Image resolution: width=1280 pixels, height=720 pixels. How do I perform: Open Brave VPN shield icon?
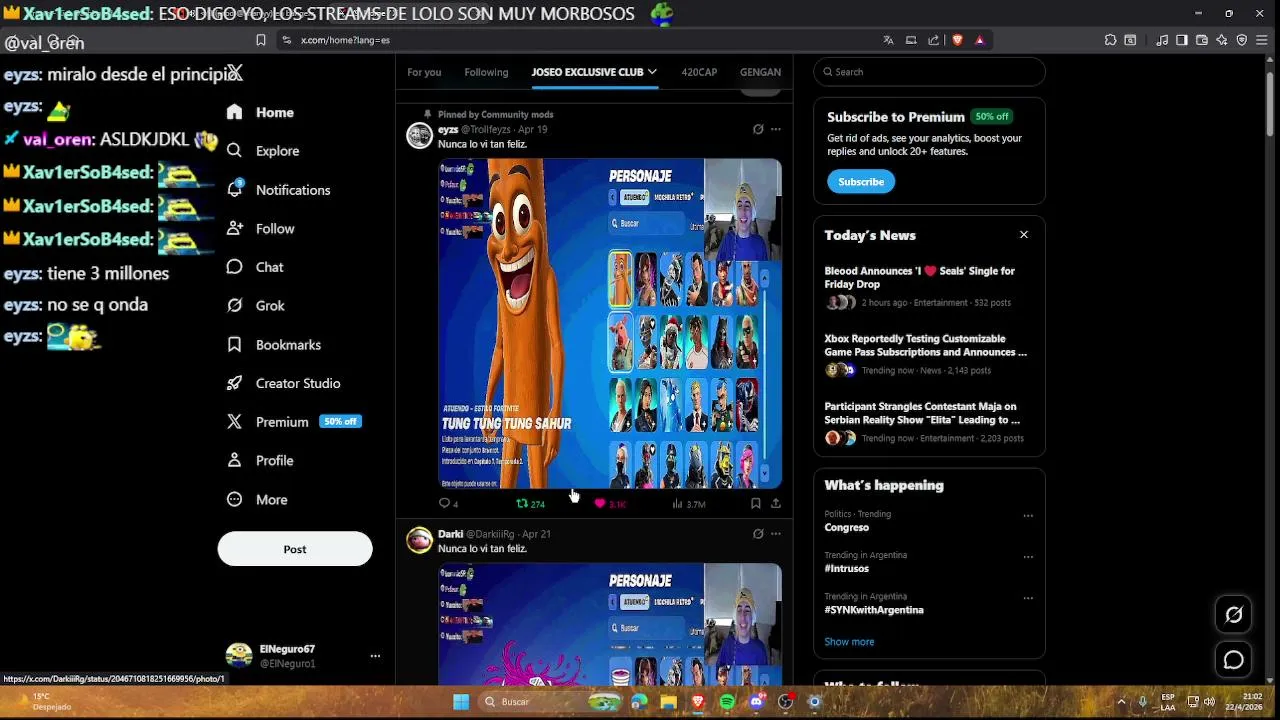[1242, 40]
